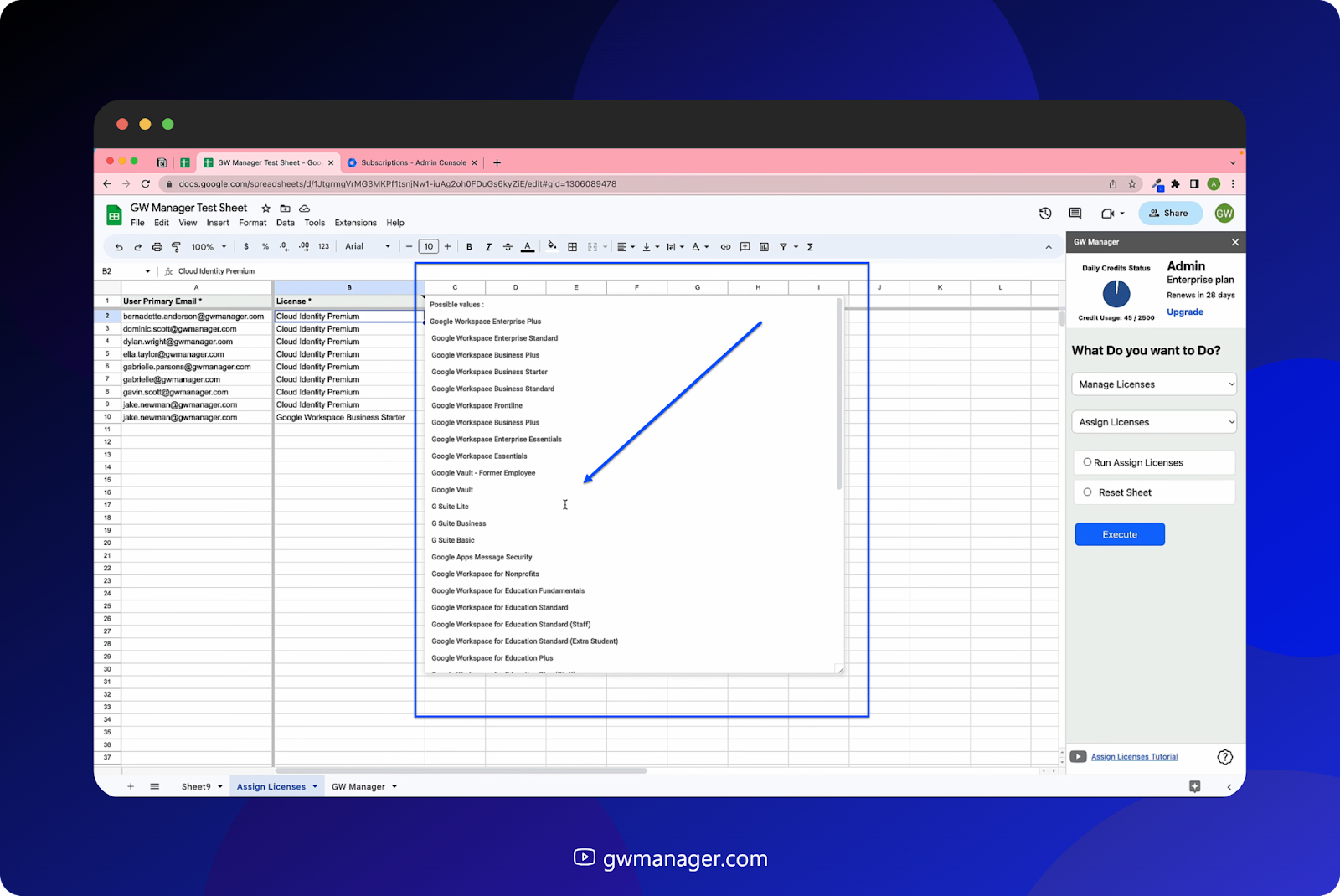Select the Run Assign Licenses radio option
Viewport: 1340px width, 896px height.
[1087, 462]
